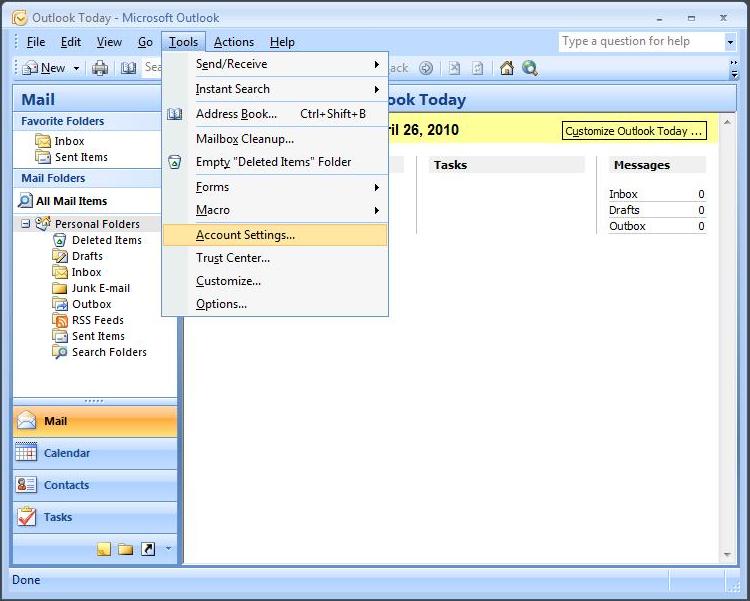Click the Print toolbar icon

point(99,68)
